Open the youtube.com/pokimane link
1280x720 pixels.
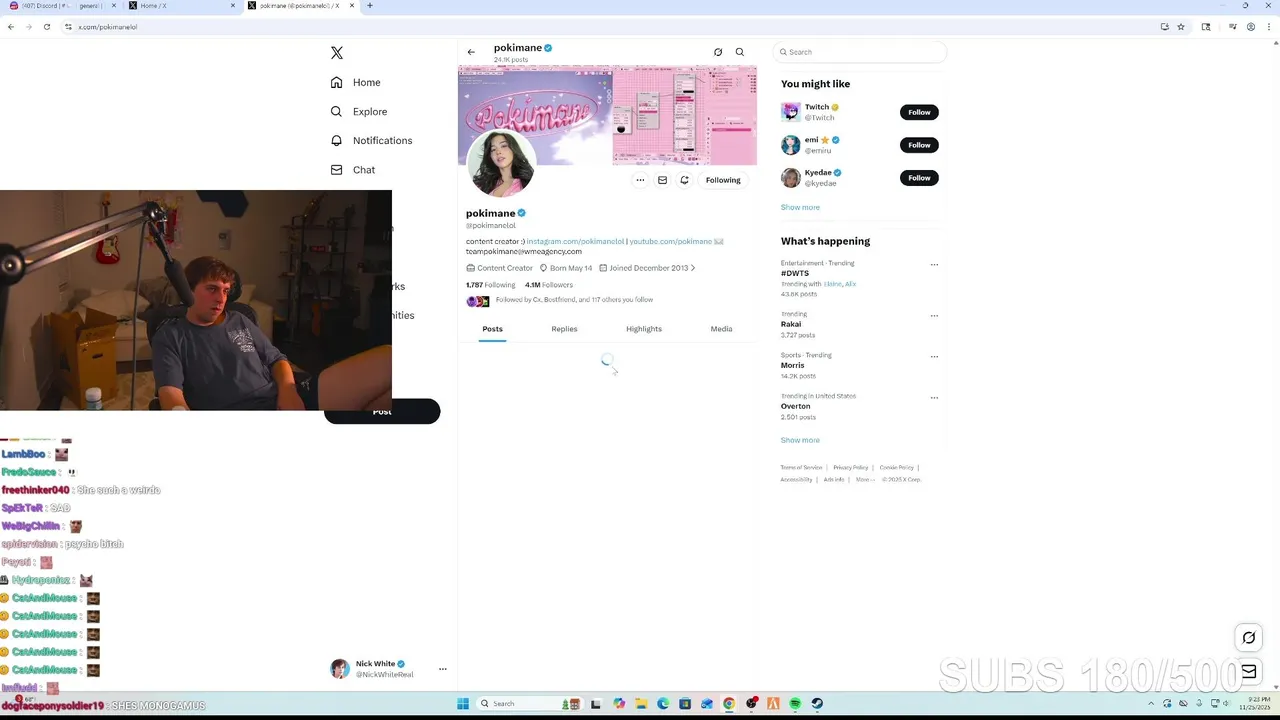click(670, 241)
